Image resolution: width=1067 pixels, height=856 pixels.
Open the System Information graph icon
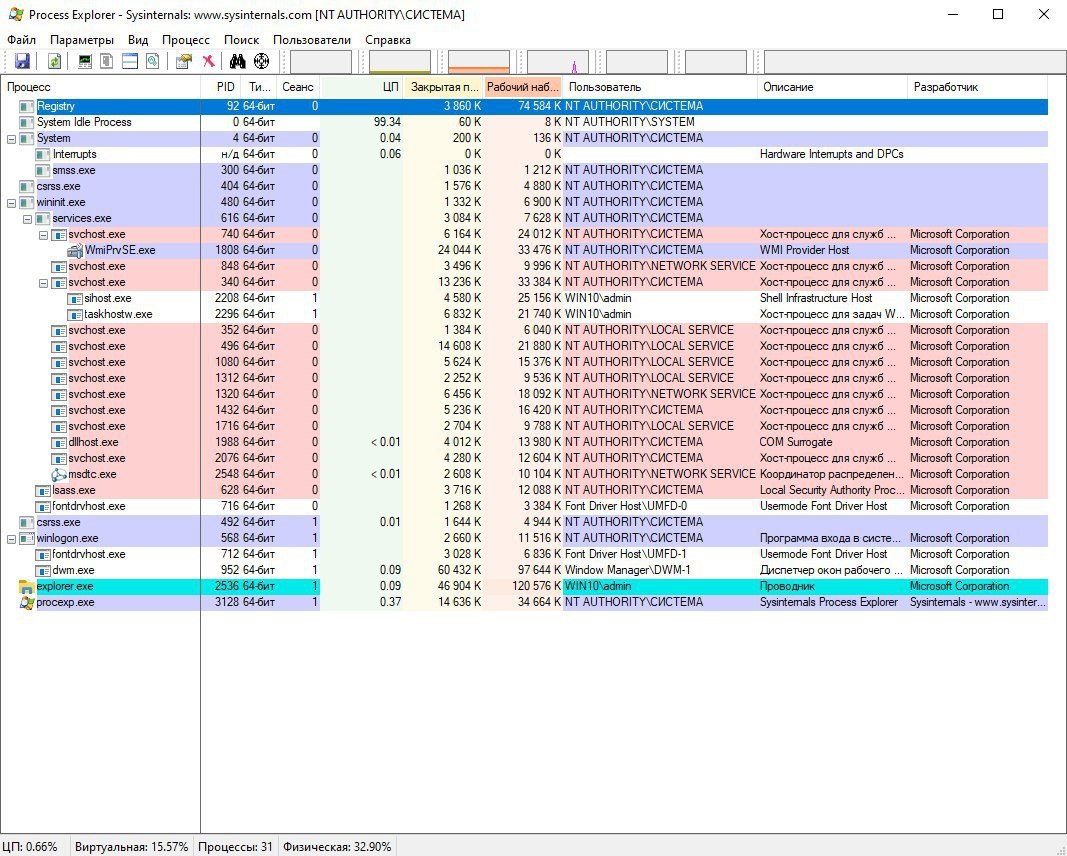point(85,61)
